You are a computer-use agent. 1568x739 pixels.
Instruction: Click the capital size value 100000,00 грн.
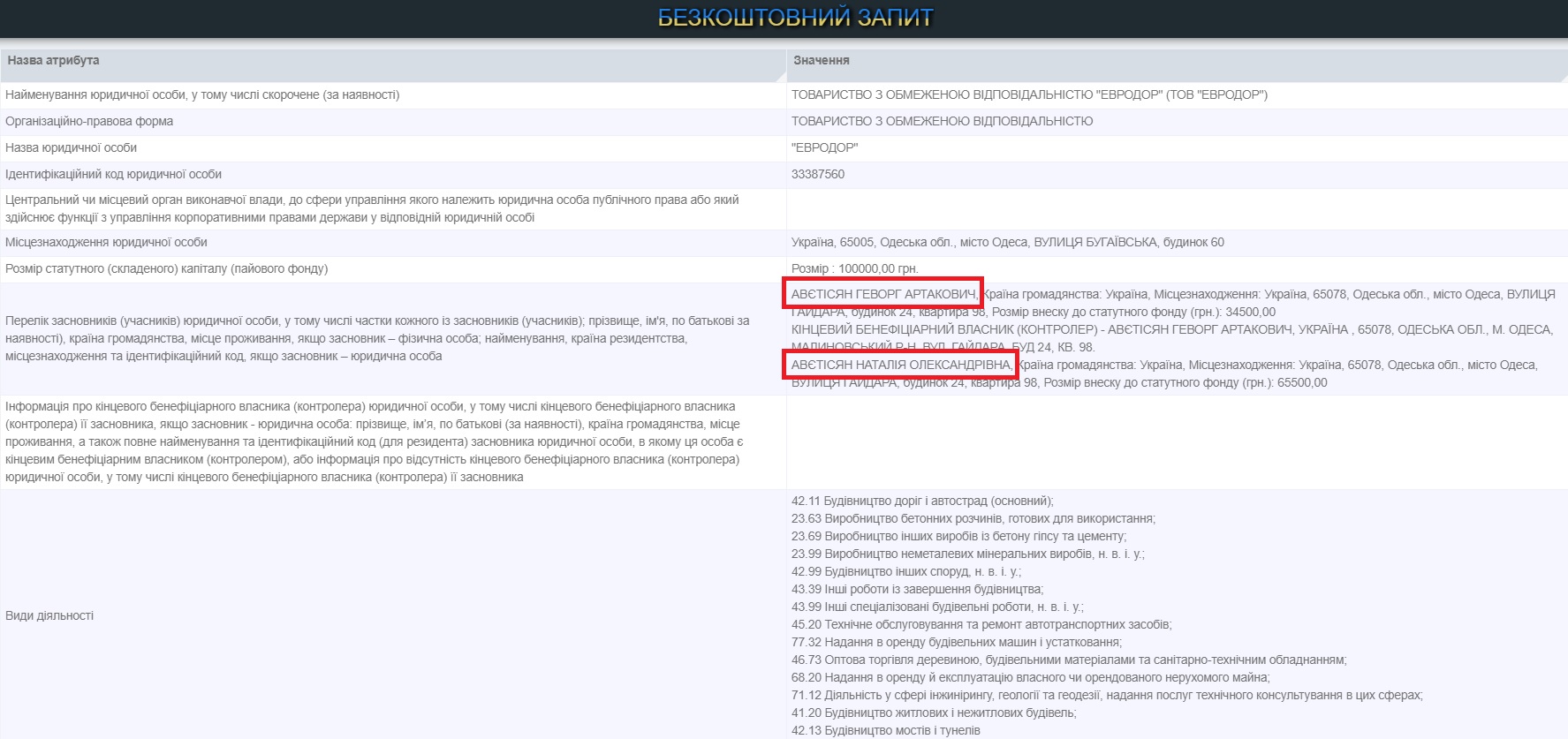coord(854,268)
